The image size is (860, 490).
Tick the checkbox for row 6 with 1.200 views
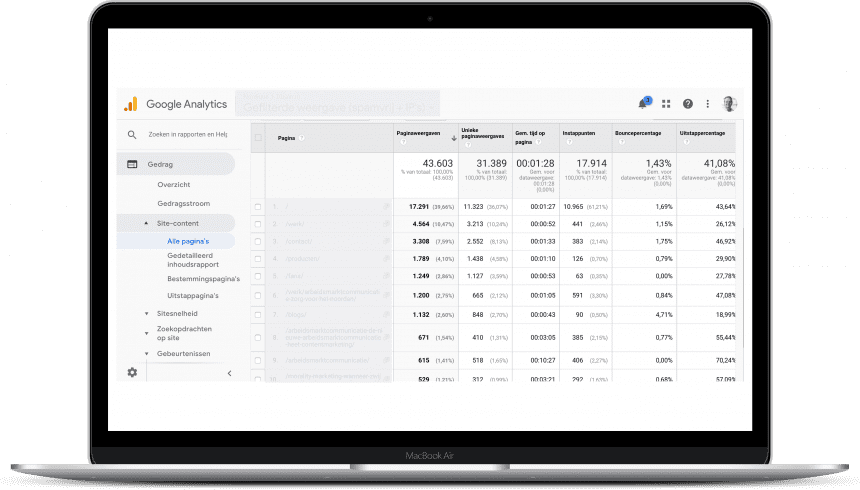point(258,296)
